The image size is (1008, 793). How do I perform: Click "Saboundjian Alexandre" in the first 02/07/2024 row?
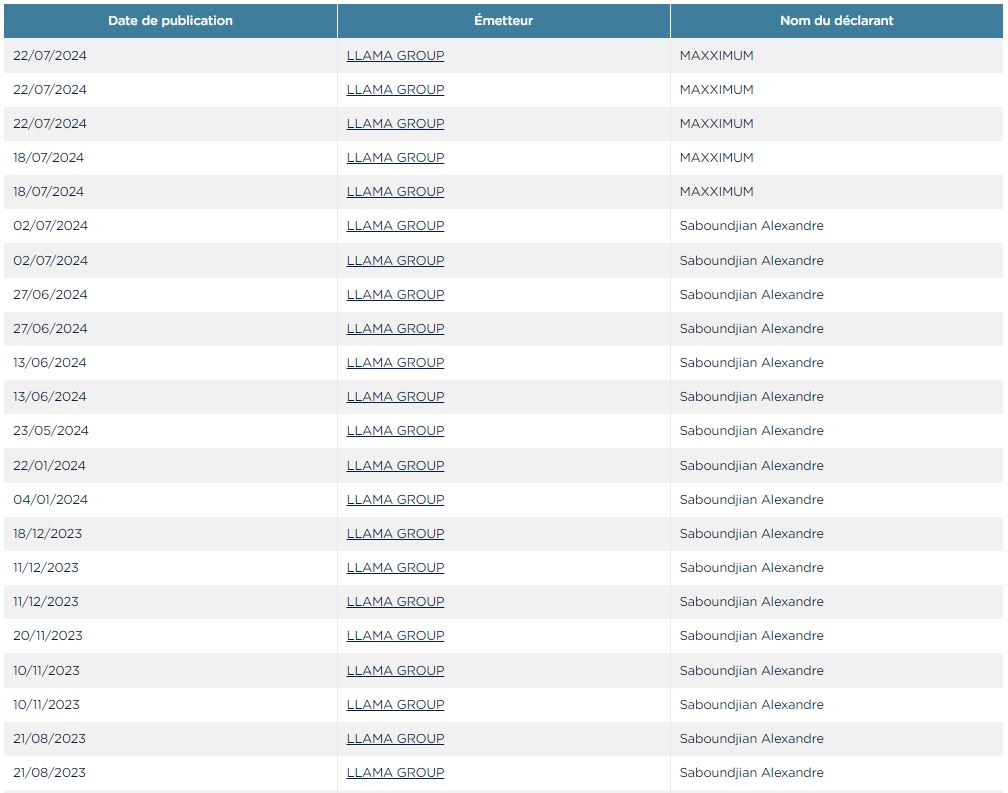(x=752, y=226)
